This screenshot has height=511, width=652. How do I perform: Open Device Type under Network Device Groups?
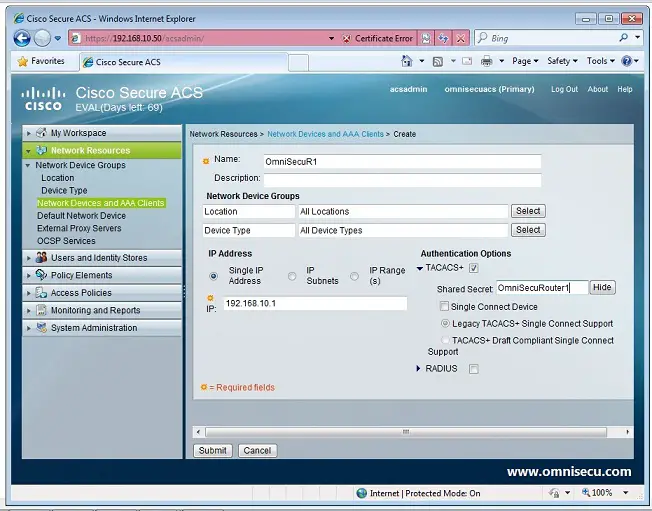(64, 190)
